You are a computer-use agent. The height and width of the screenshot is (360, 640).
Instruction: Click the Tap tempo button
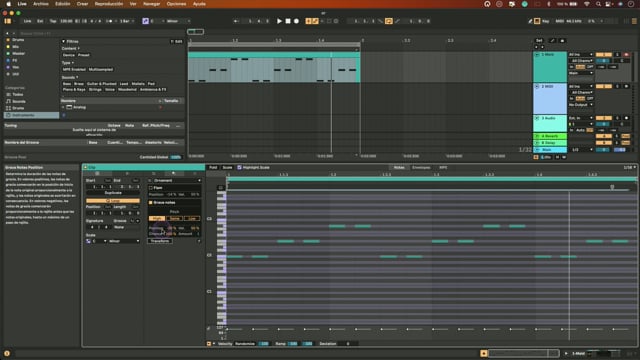click(53, 21)
